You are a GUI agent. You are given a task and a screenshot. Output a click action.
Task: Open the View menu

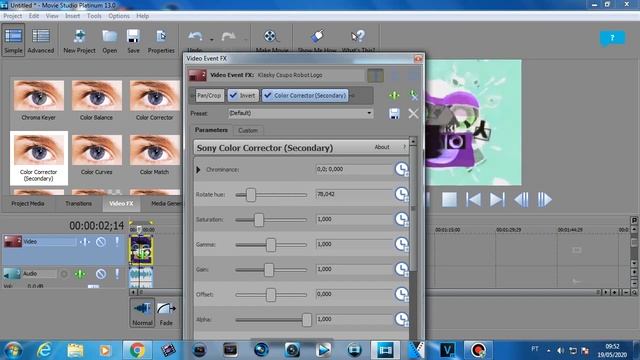pos(52,16)
